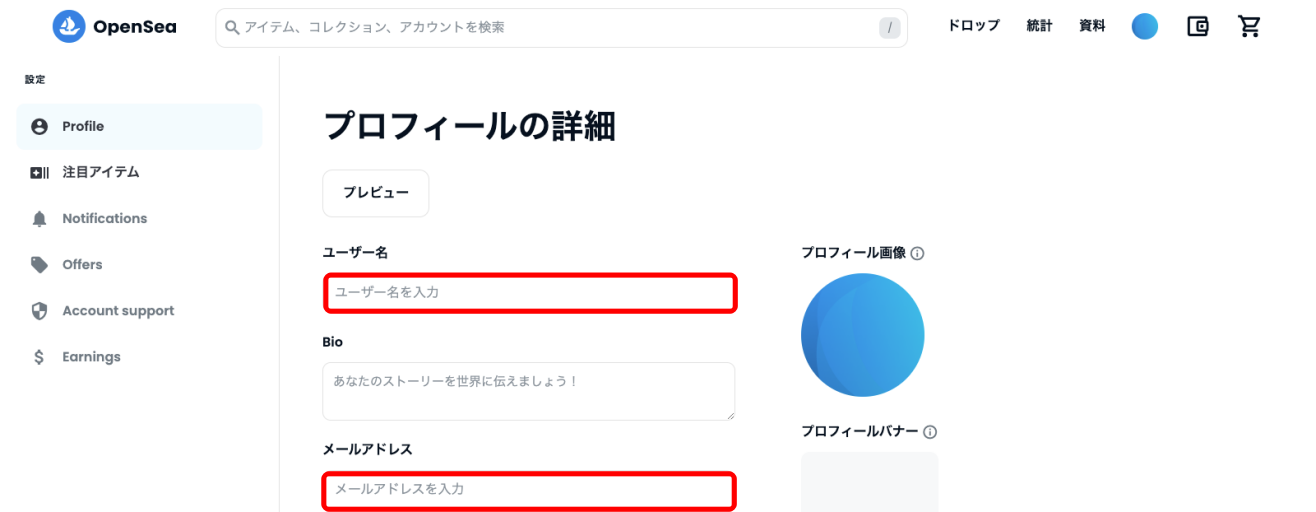Click the info icon beside プロフィールバナー

930,432
